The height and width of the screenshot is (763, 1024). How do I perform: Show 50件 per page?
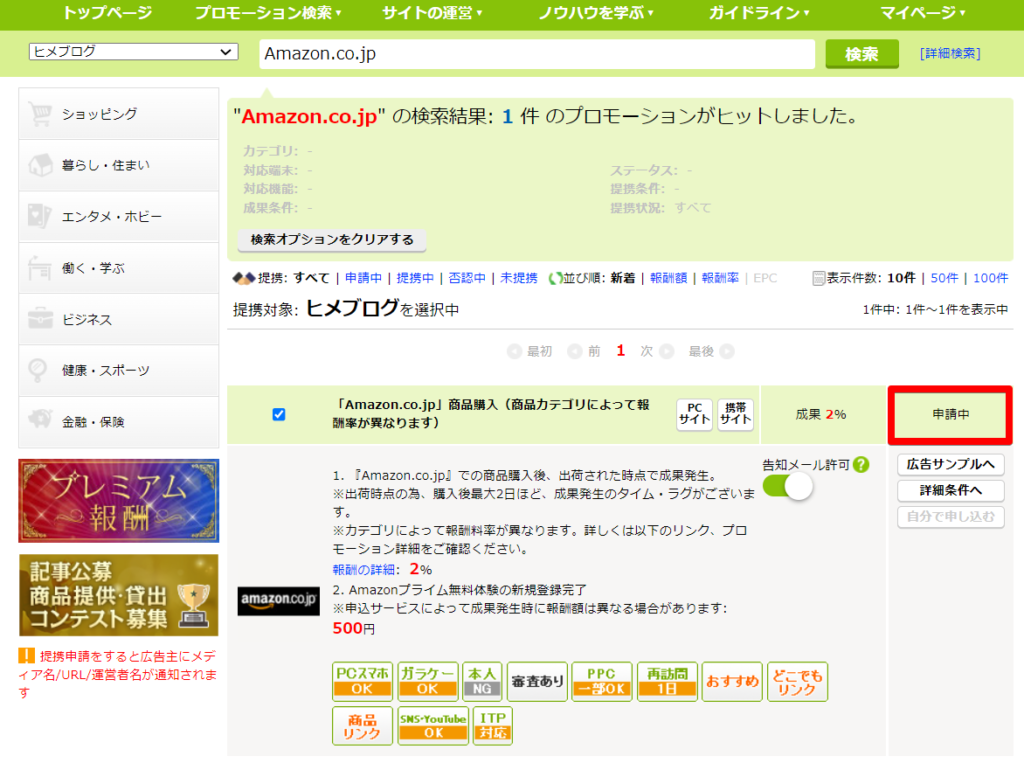point(944,278)
